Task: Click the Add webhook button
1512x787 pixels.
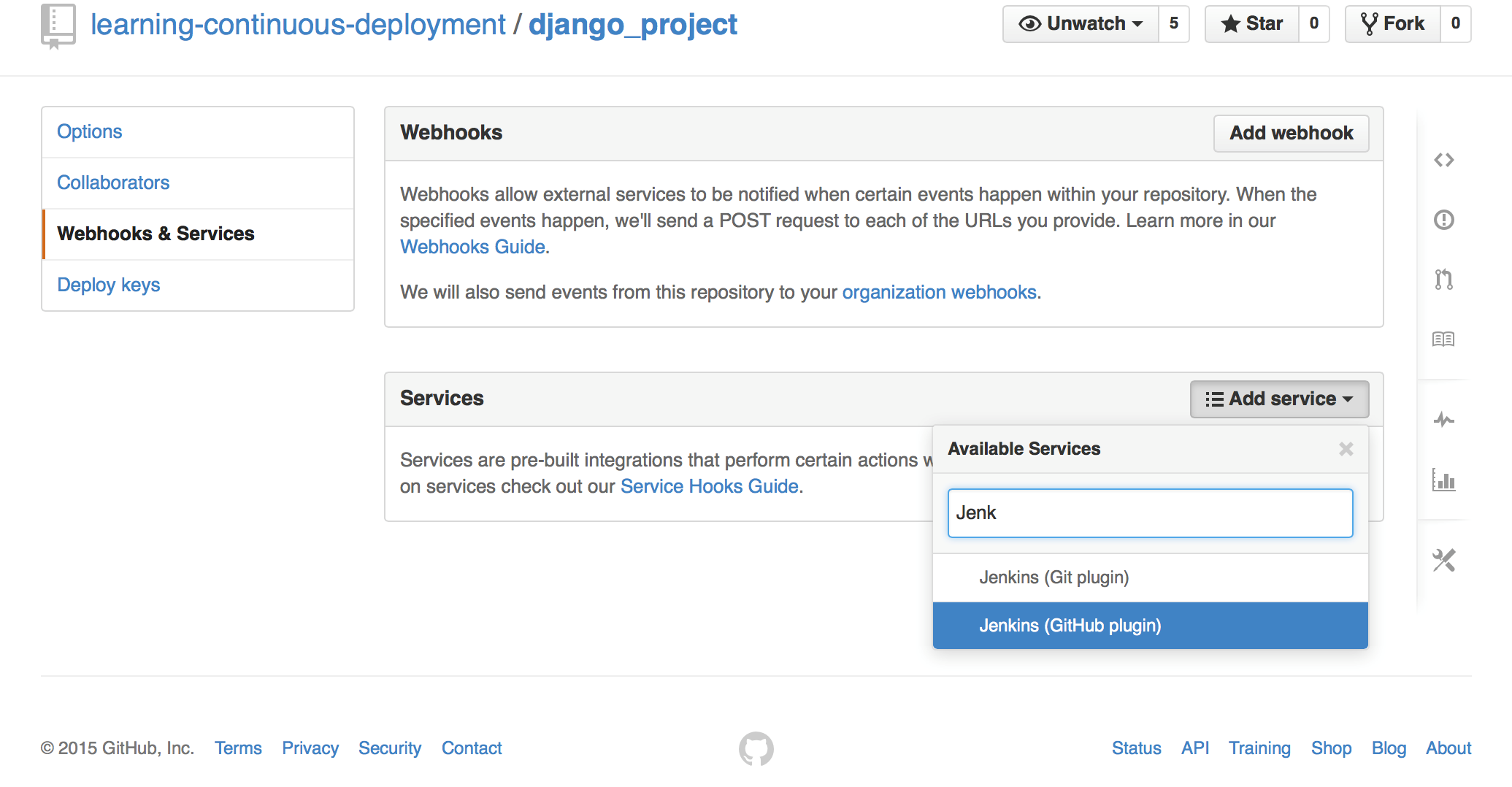Action: (x=1291, y=134)
